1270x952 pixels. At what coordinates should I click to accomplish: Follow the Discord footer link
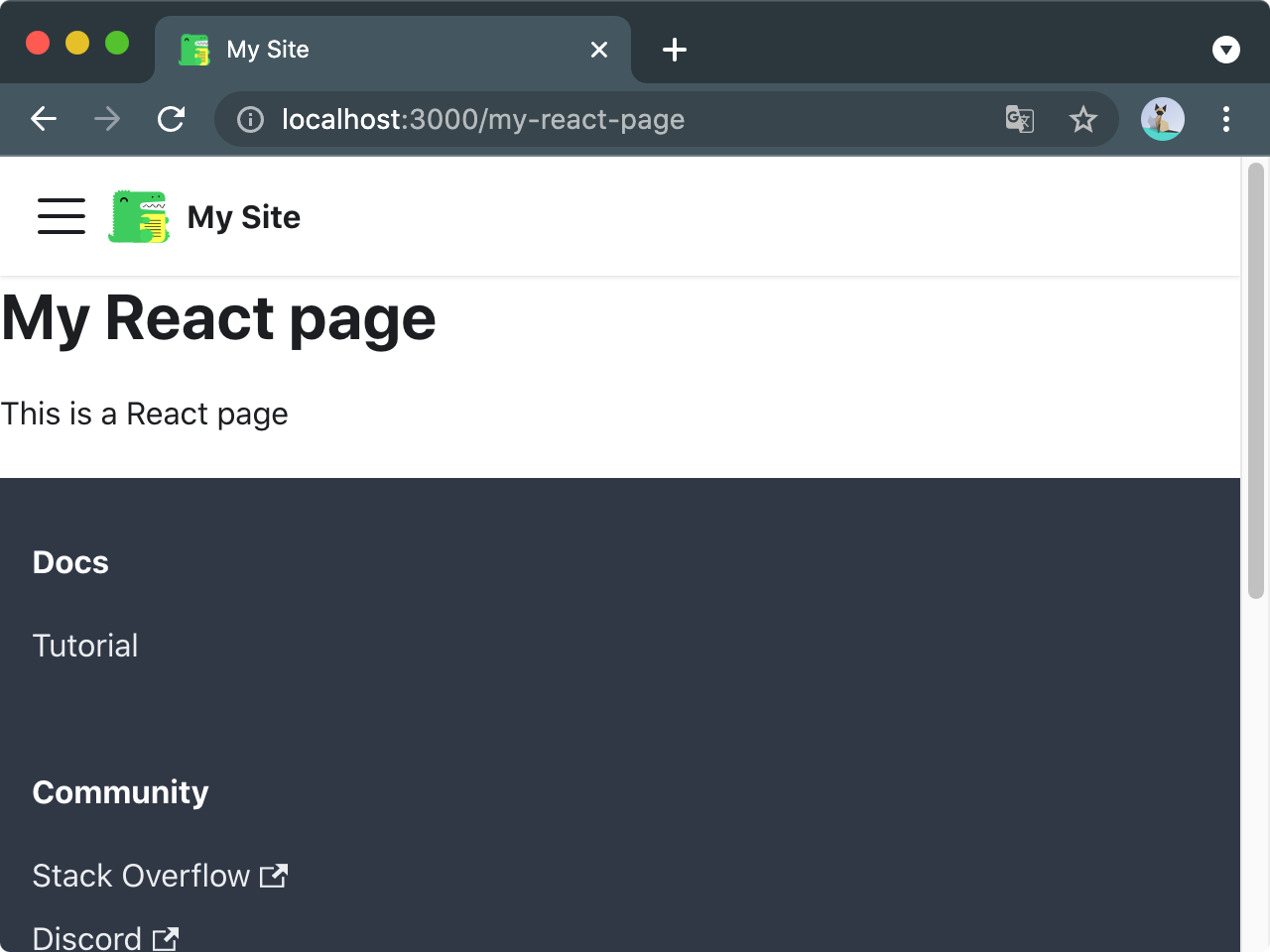(x=105, y=937)
